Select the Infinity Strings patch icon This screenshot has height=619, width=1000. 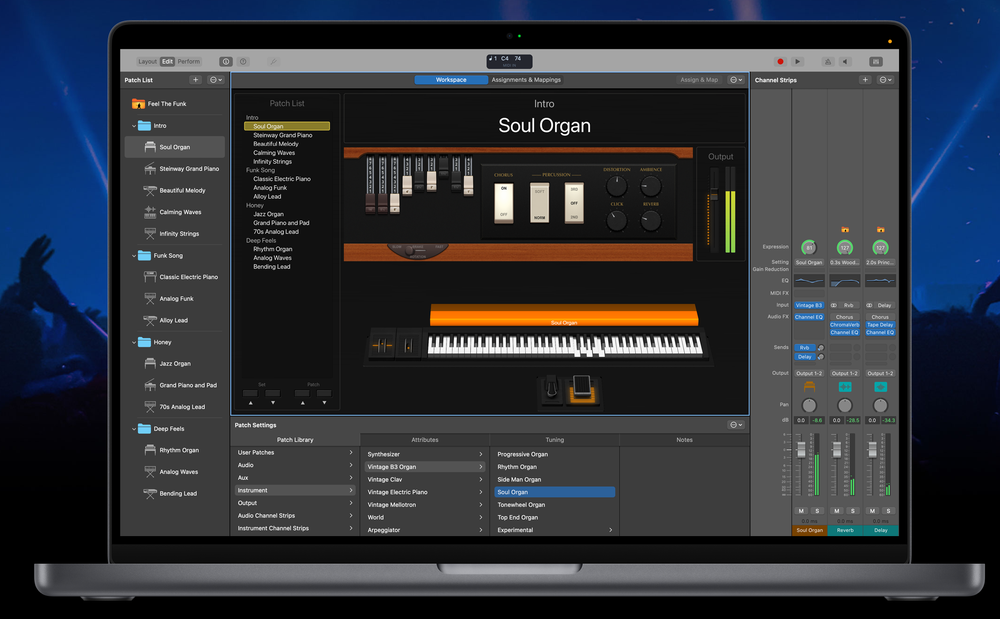150,234
